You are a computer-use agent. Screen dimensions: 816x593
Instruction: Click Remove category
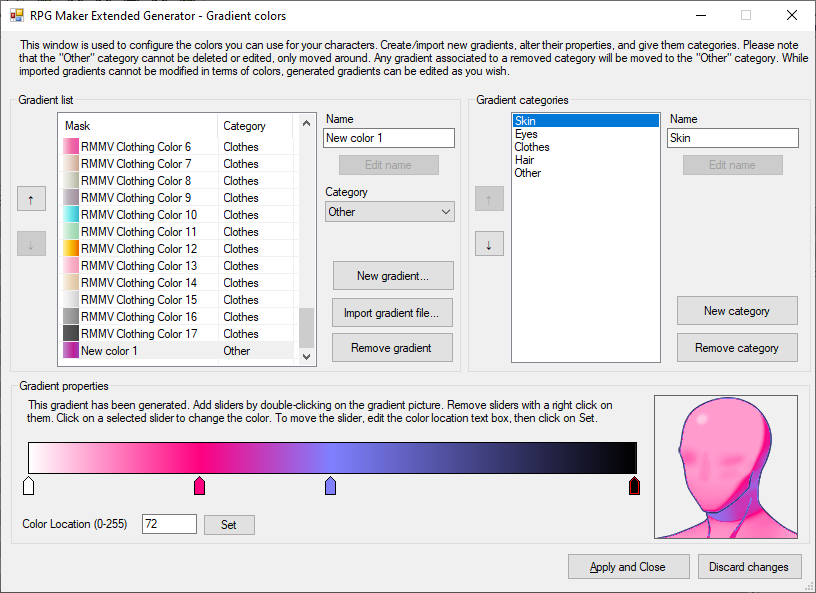pos(737,347)
